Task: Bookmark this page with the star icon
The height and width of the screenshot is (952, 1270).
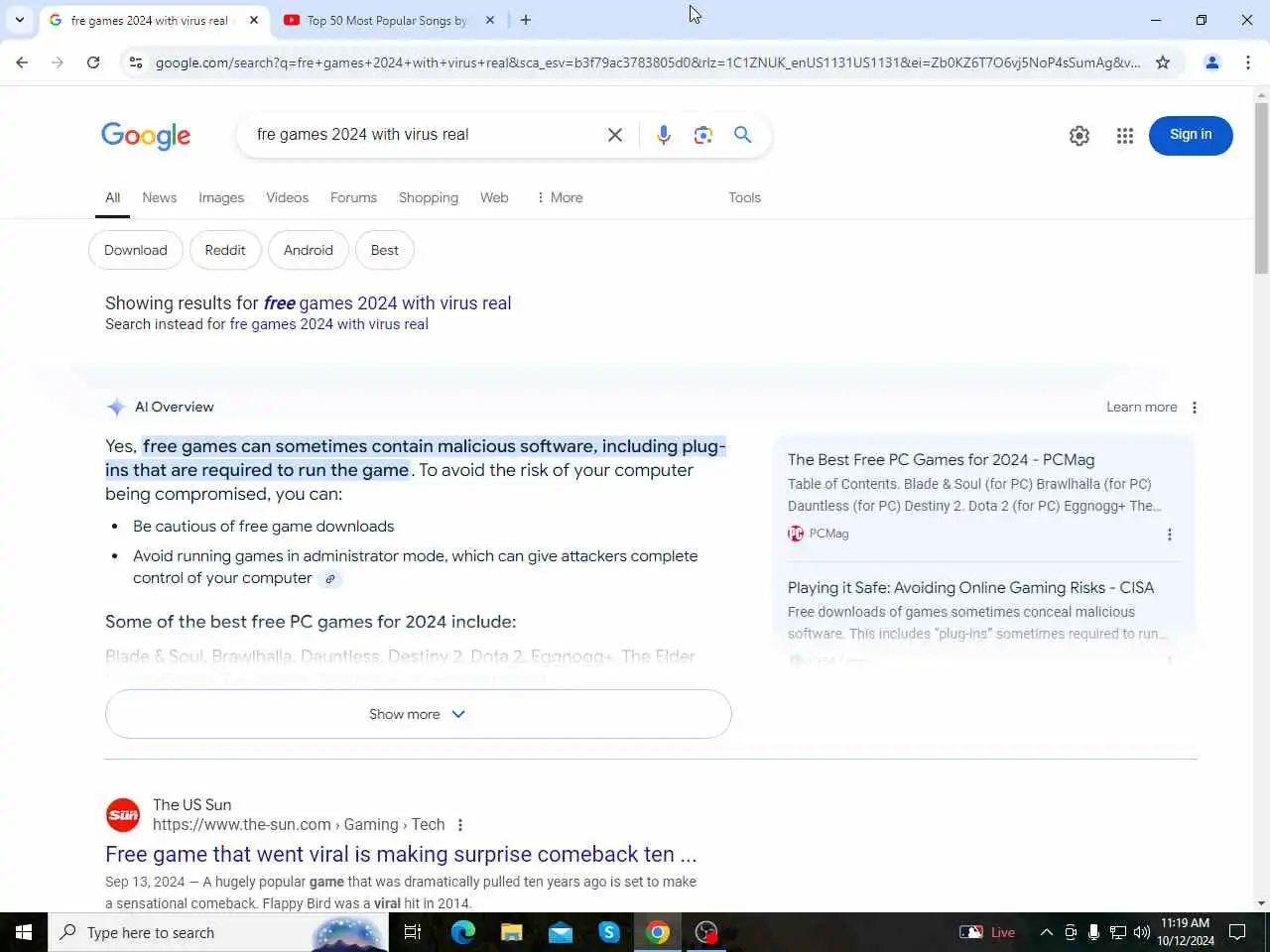Action: tap(1163, 62)
